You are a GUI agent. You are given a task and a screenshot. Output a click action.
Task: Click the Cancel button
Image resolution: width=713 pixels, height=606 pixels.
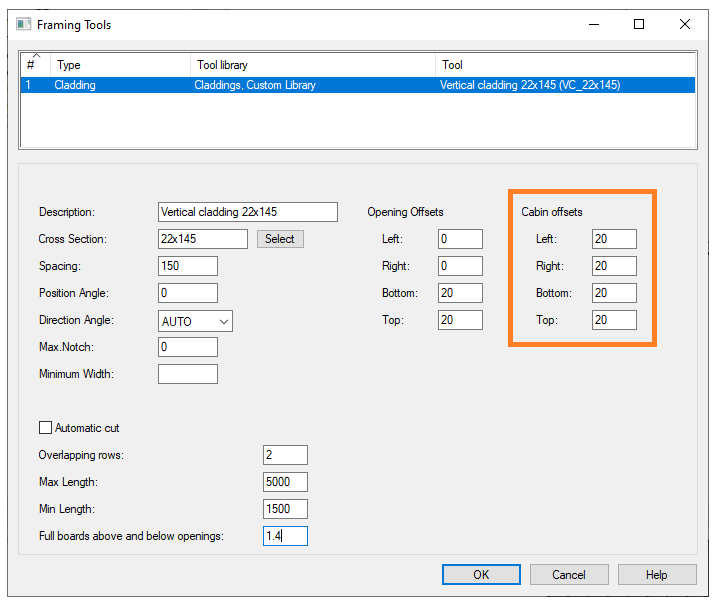click(x=569, y=574)
